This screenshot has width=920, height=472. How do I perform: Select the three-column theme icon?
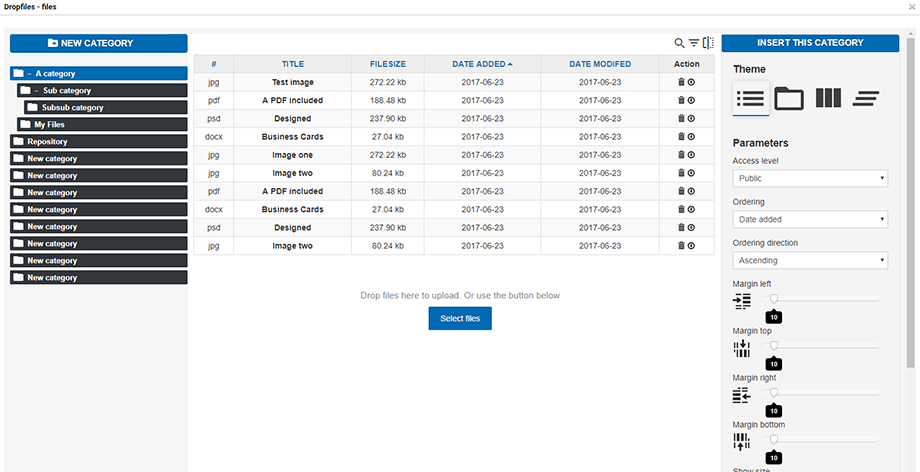click(x=828, y=98)
